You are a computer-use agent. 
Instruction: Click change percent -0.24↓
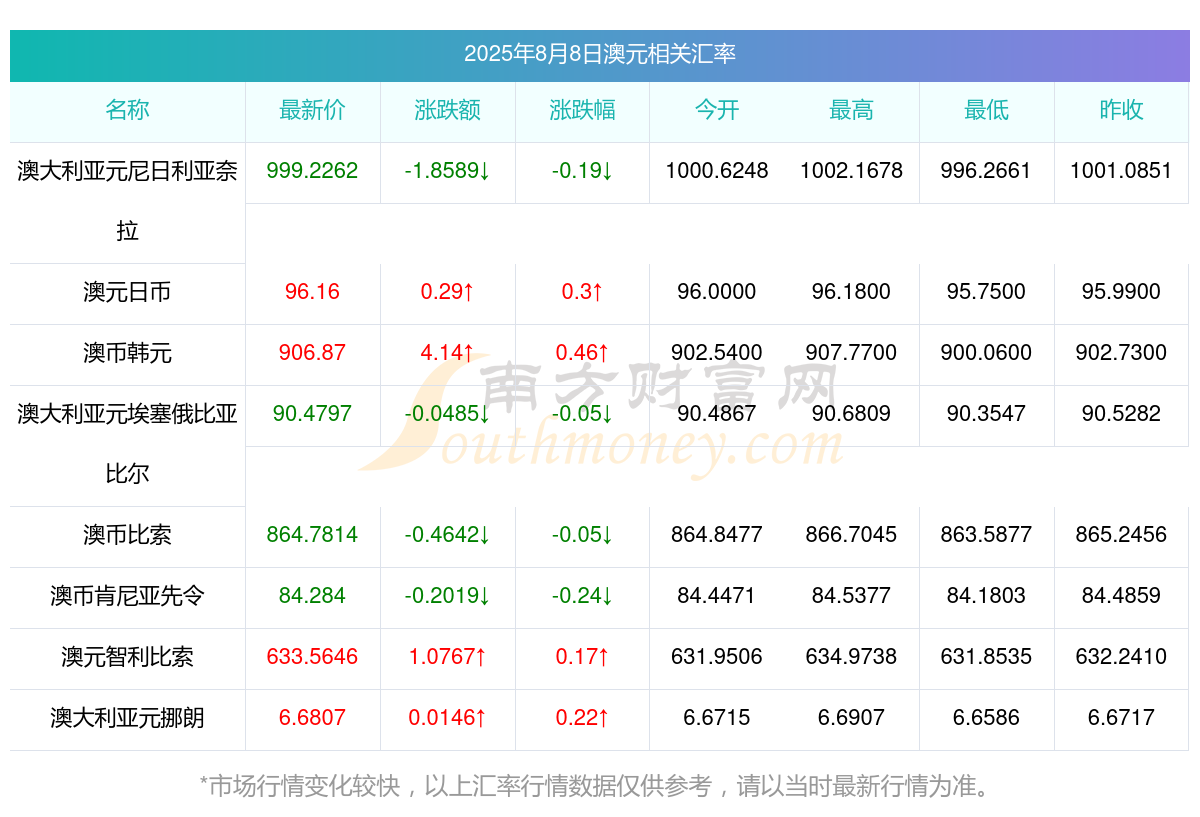(583, 596)
